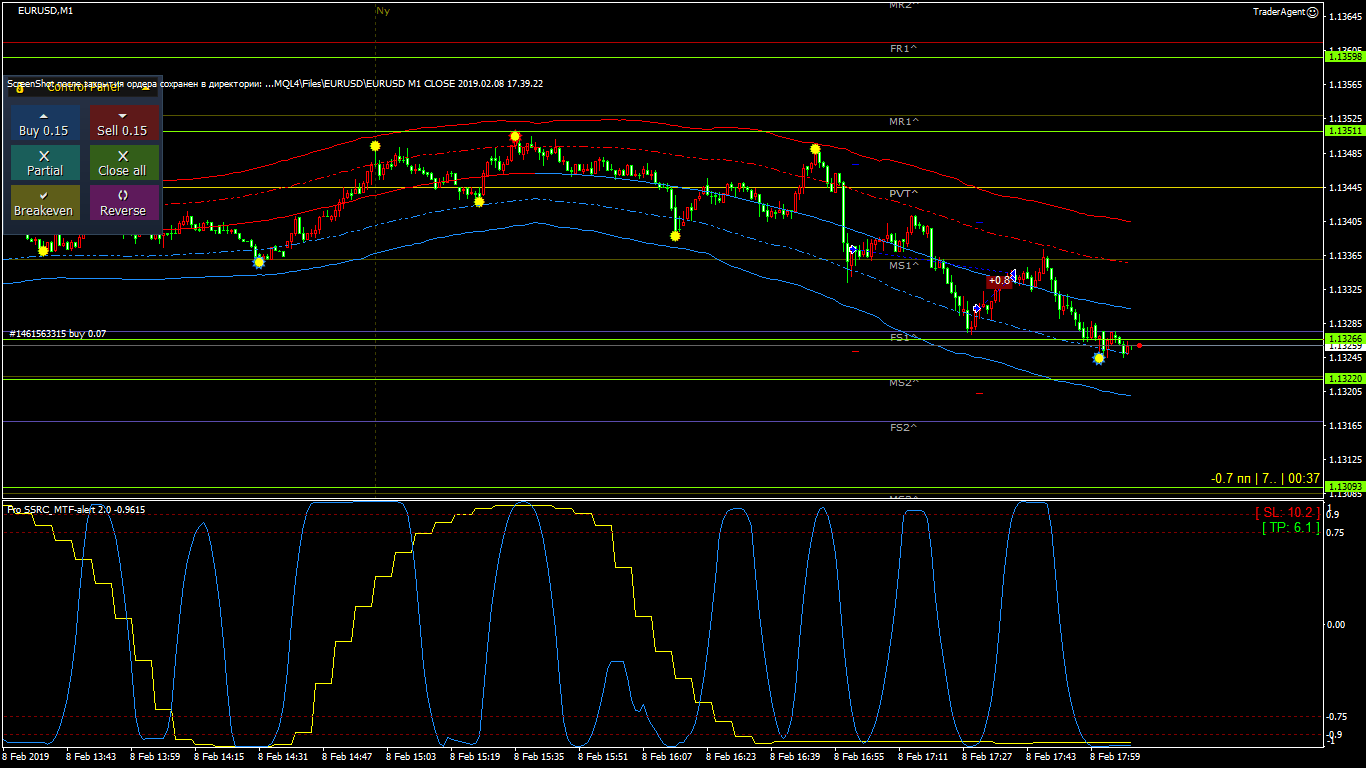Click the +0.8 closed trade profit label

[998, 281]
